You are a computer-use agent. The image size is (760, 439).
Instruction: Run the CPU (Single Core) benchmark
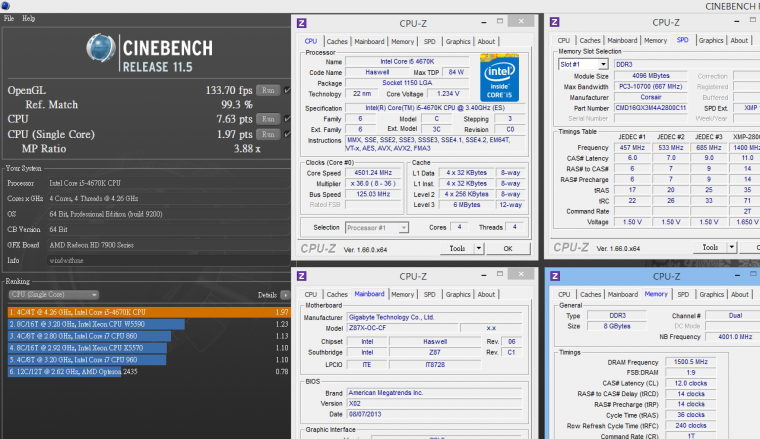[x=268, y=134]
